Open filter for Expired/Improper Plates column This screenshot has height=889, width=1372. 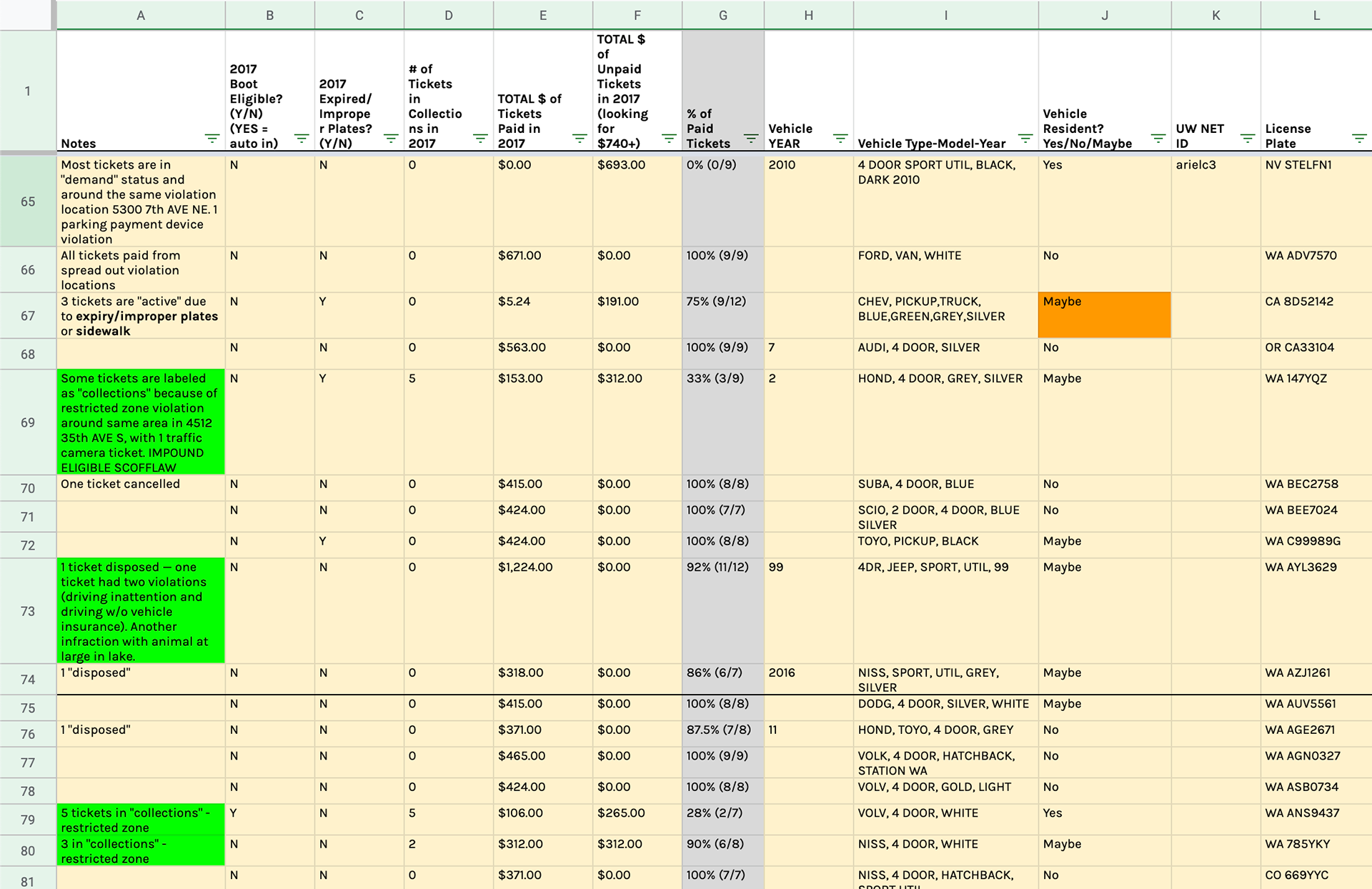pyautogui.click(x=391, y=139)
